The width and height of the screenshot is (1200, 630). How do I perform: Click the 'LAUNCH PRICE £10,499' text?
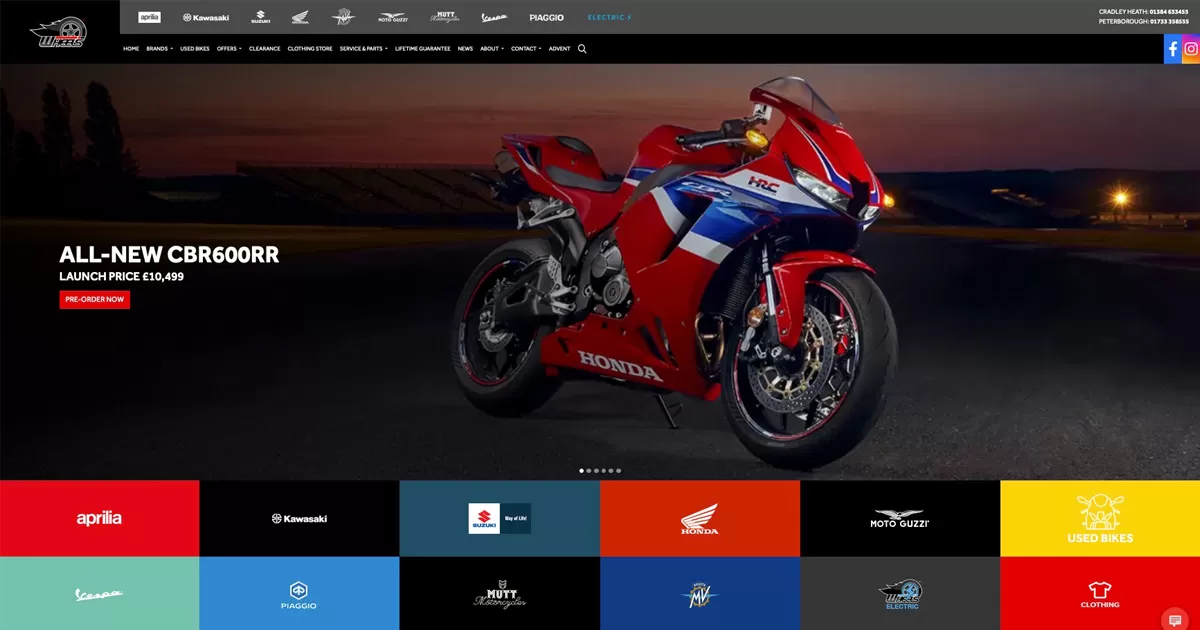pos(121,277)
